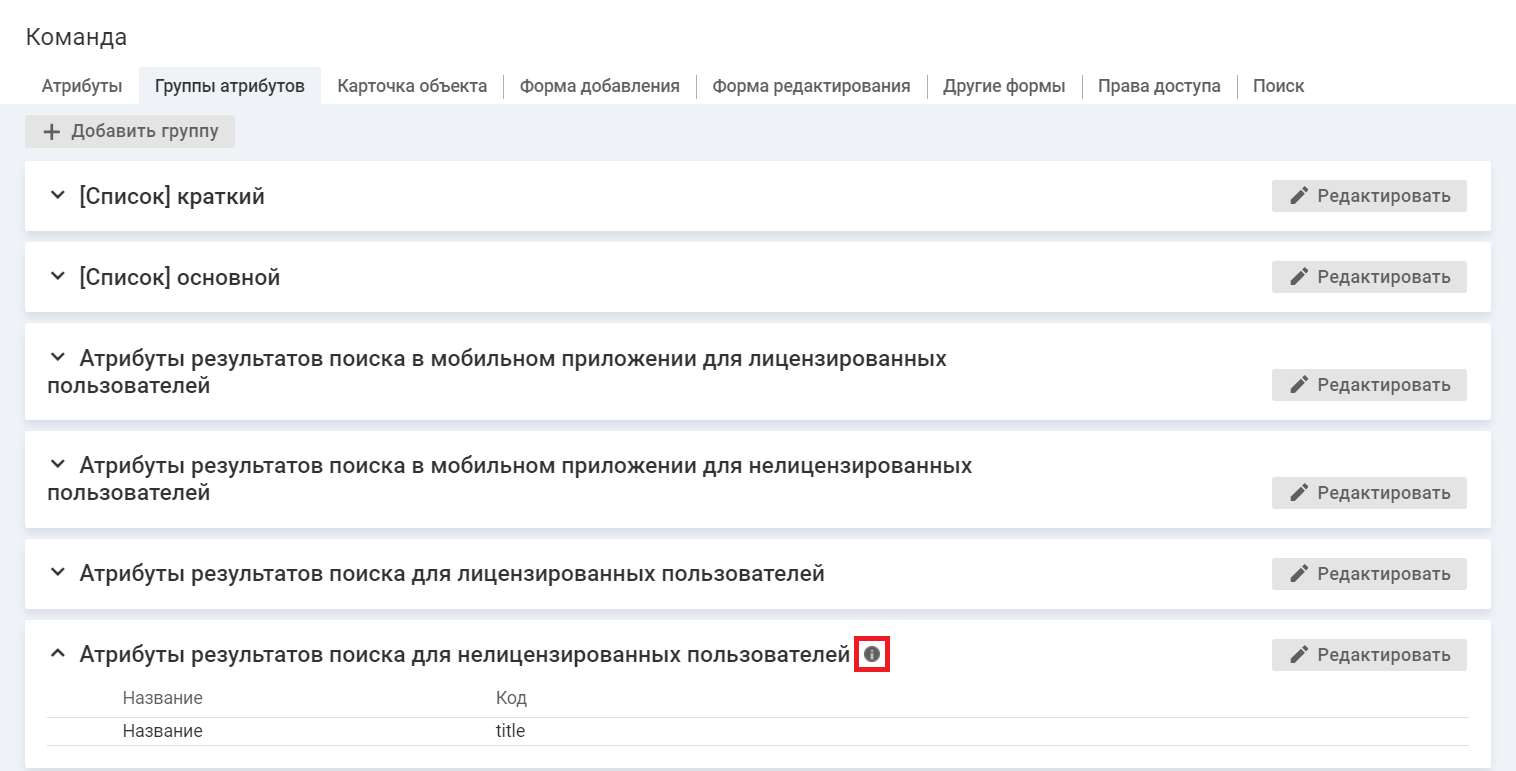Image resolution: width=1516 pixels, height=771 pixels.
Task: Open the Карточка объекта tab
Action: (412, 86)
